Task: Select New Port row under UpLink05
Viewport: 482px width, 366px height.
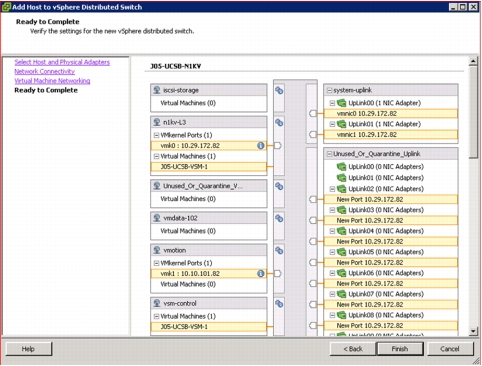Action: (x=391, y=262)
